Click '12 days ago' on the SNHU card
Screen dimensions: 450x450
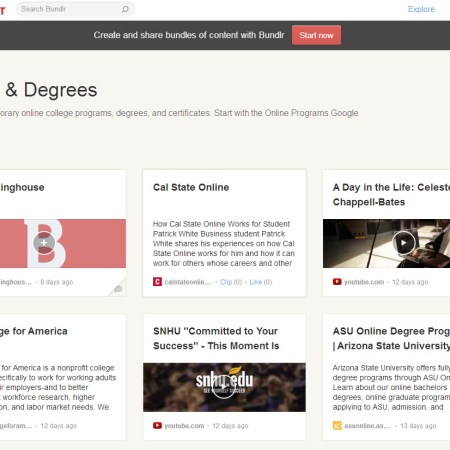click(230, 426)
